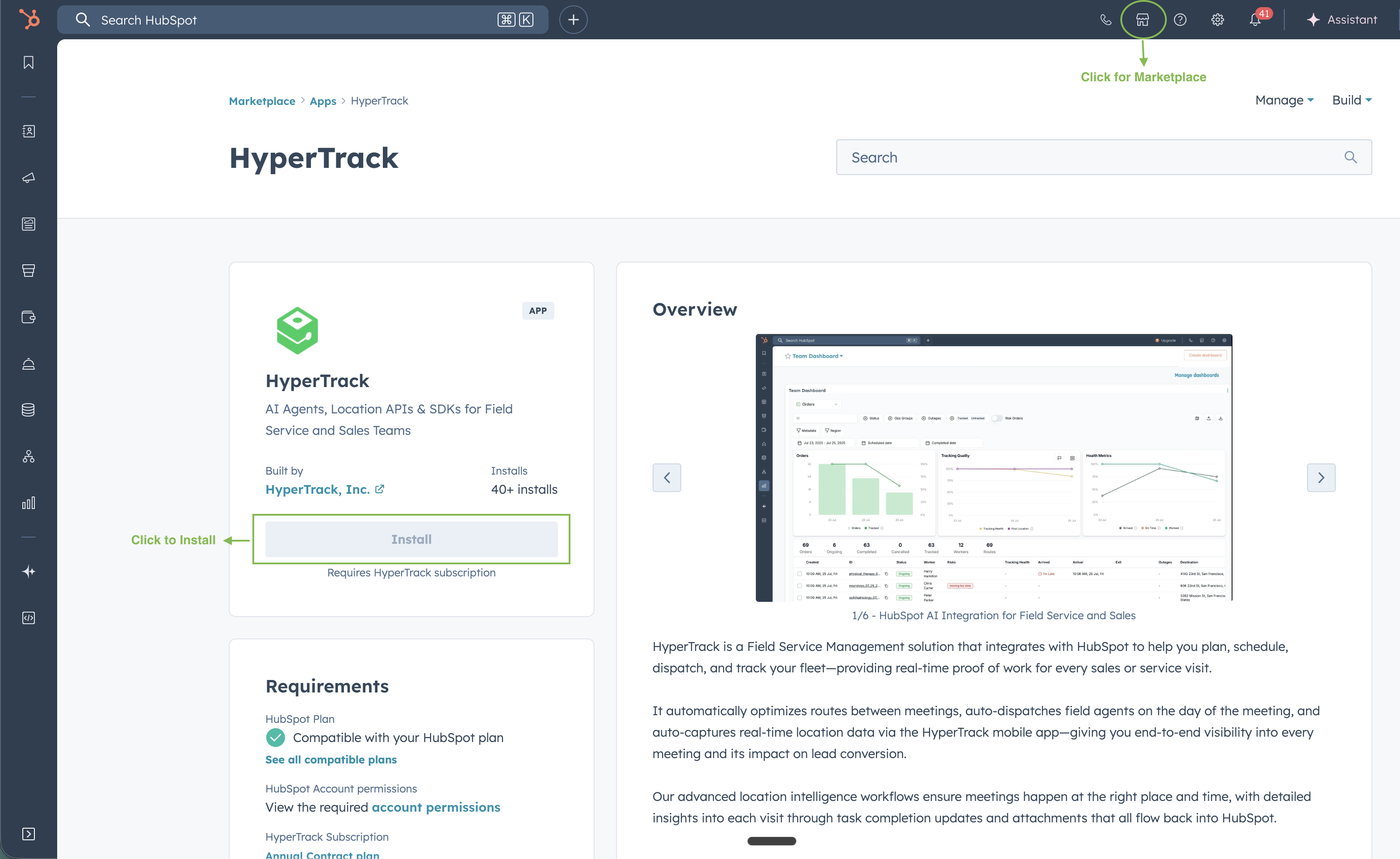Show previous overview screenshot

[x=666, y=478]
